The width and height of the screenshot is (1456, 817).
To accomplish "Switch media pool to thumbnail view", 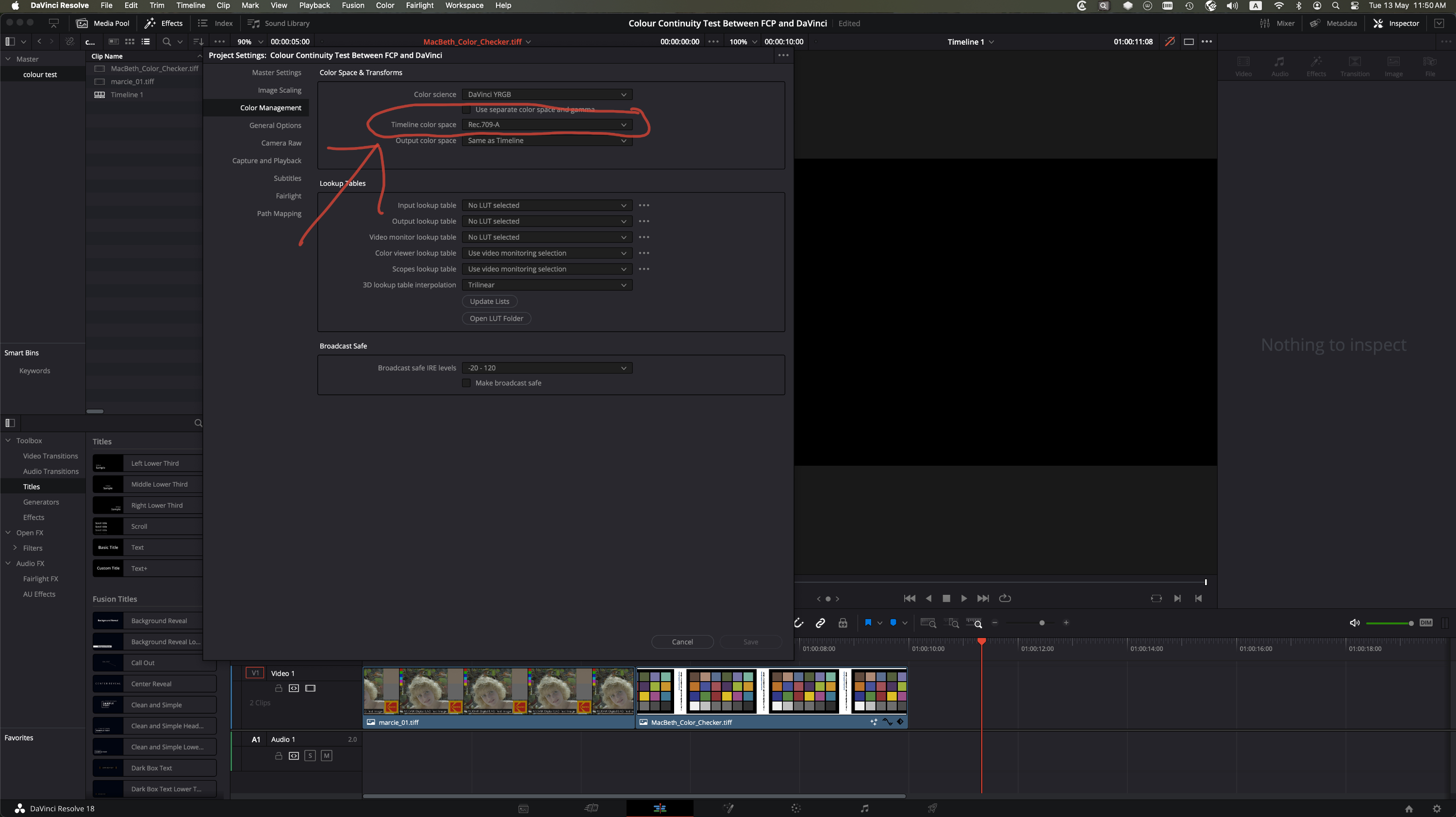I will click(130, 41).
